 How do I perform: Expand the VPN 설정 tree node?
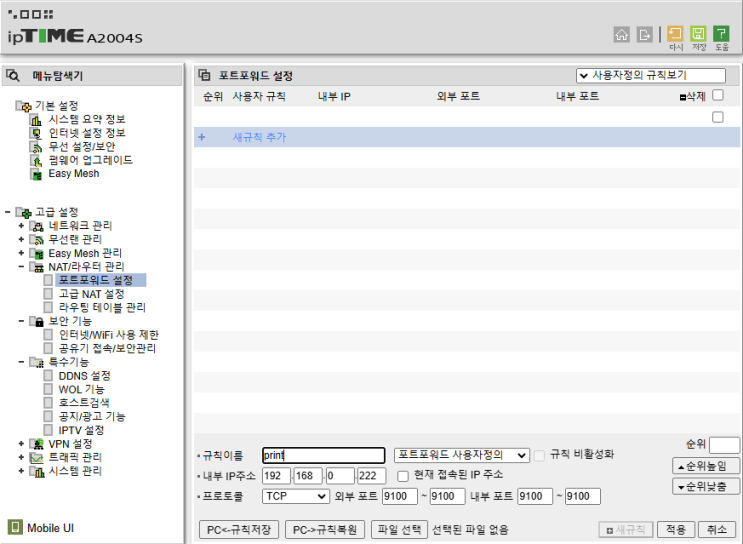tap(21, 444)
